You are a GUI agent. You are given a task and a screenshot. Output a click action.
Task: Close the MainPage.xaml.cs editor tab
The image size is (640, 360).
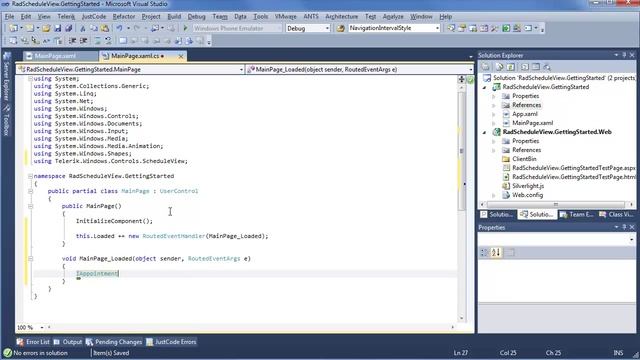click(x=181, y=56)
